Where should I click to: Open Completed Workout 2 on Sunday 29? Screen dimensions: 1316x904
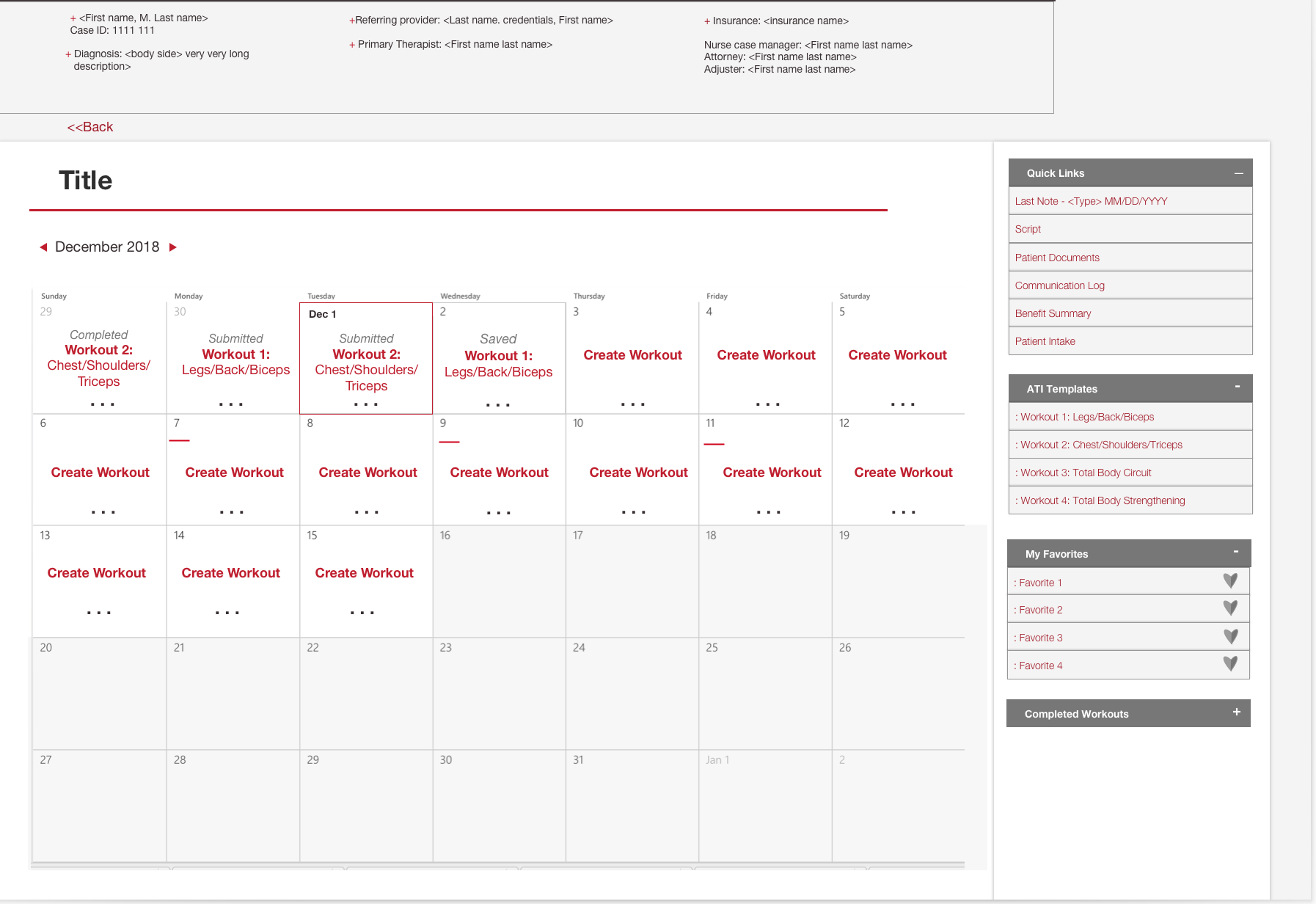[99, 365]
